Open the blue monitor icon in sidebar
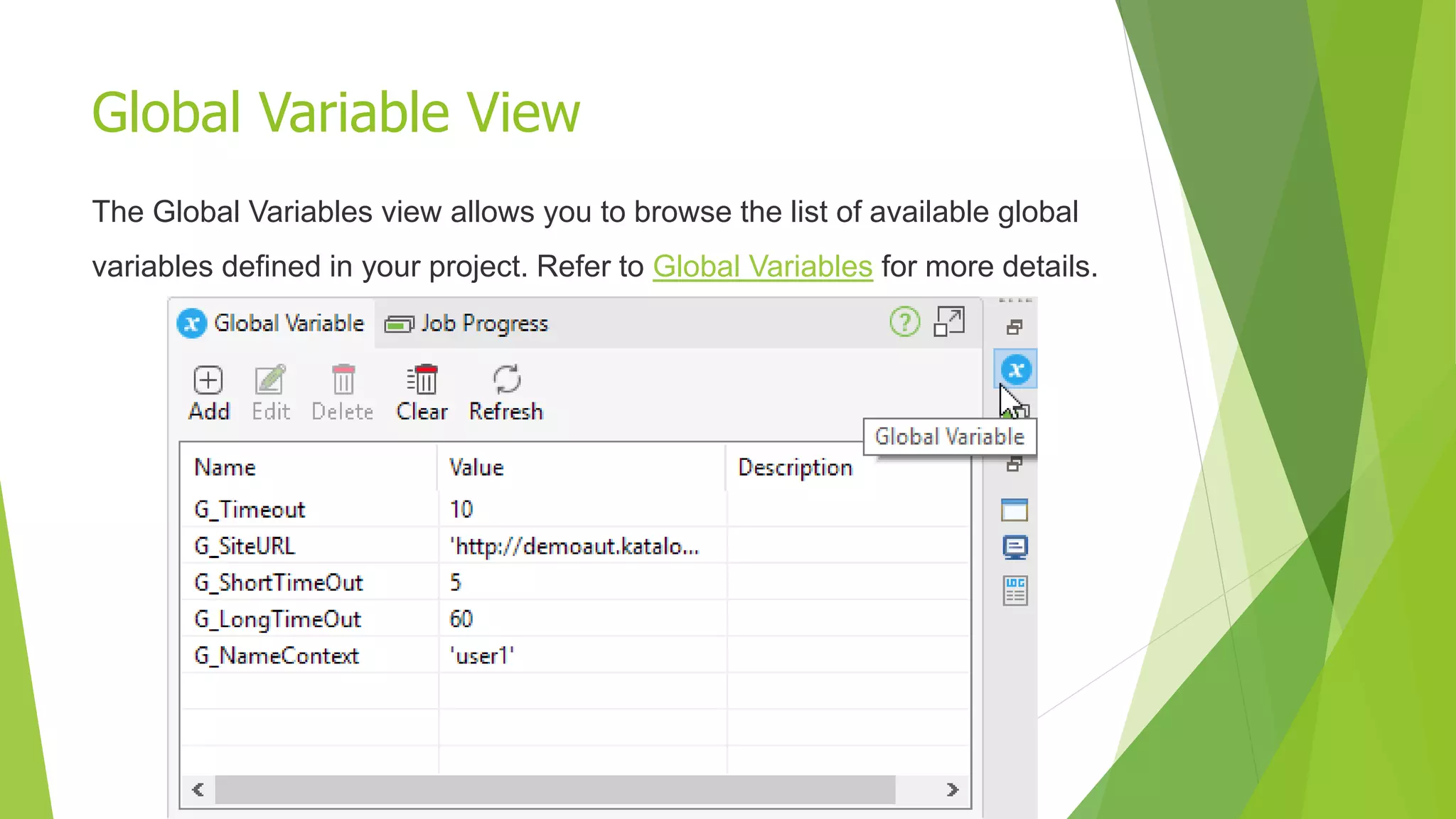 click(1015, 547)
